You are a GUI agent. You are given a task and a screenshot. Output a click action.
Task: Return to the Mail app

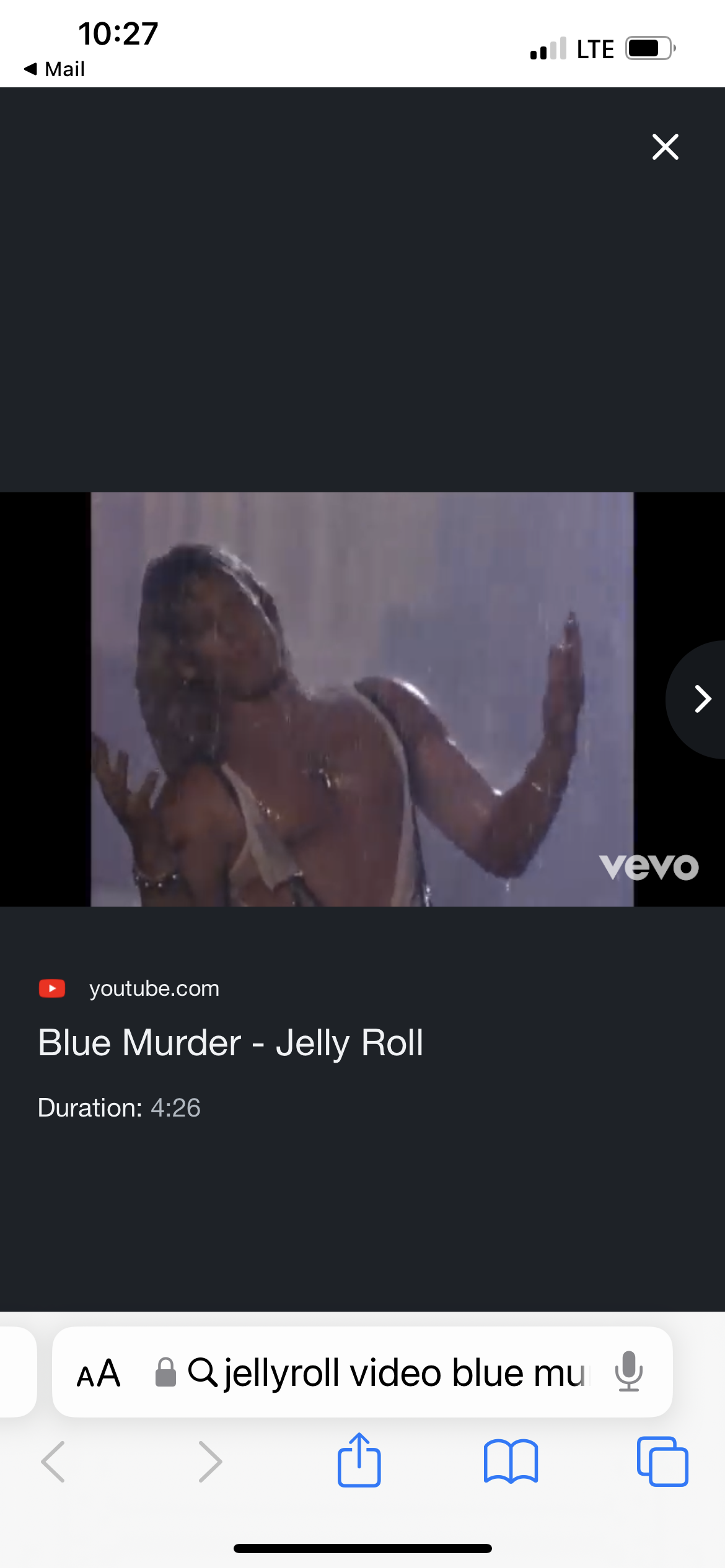click(54, 69)
